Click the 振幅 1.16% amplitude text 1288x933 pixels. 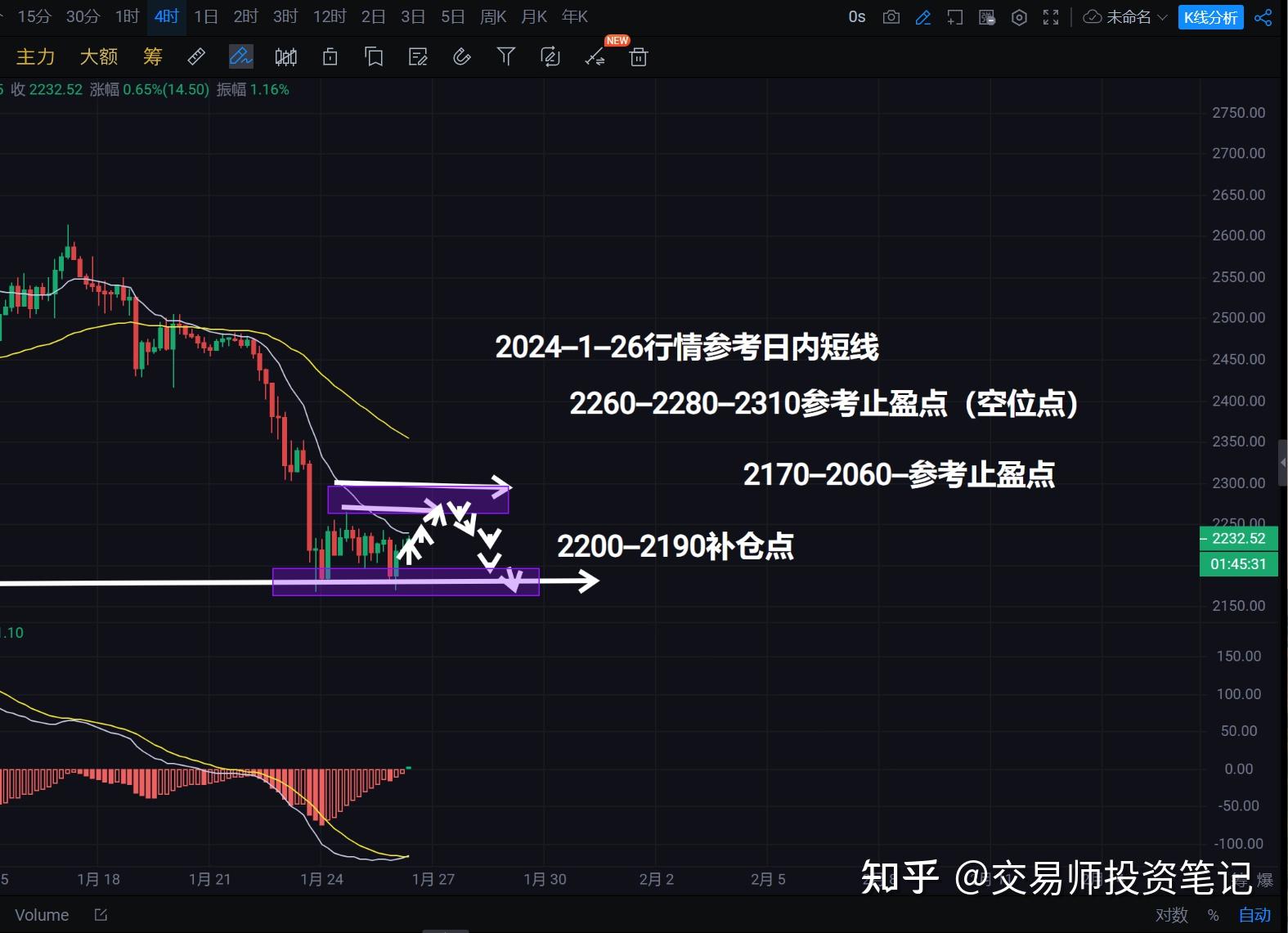click(253, 90)
